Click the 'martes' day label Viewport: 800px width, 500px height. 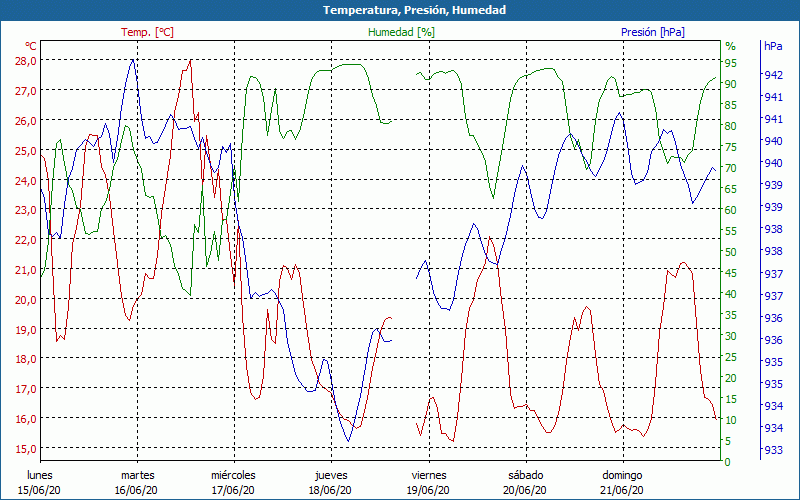(x=137, y=475)
